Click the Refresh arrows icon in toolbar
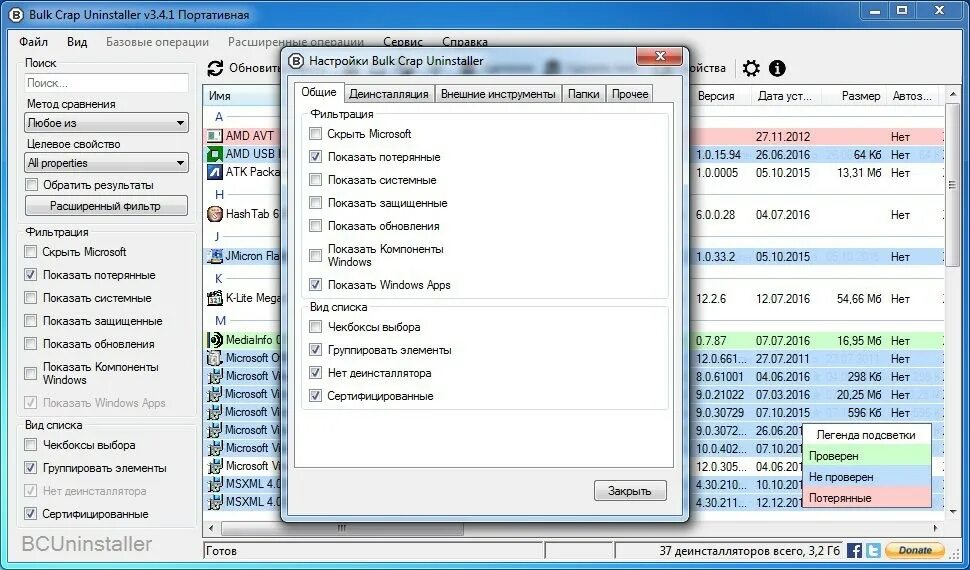Screen dimensions: 970x570 (215, 68)
